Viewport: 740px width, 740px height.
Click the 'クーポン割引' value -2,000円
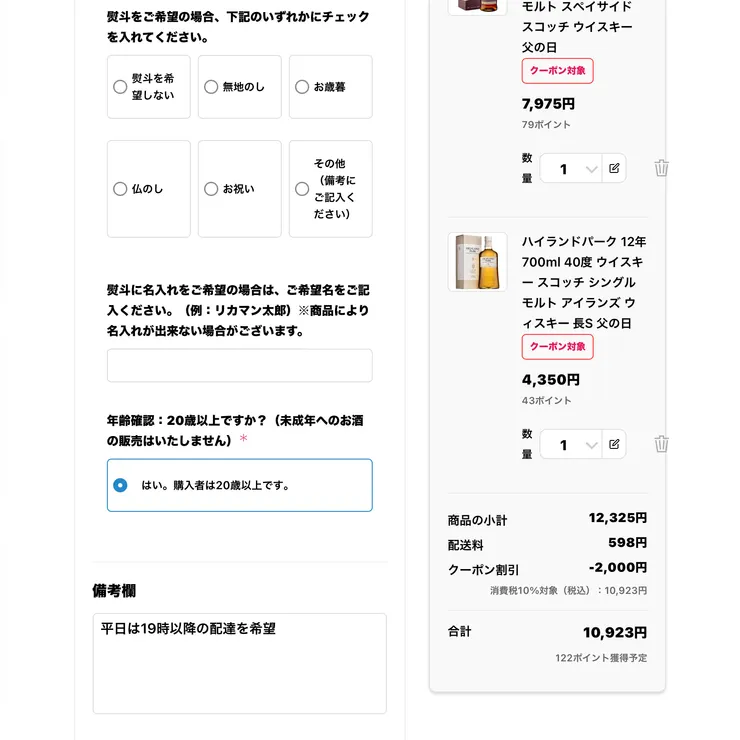tap(618, 567)
